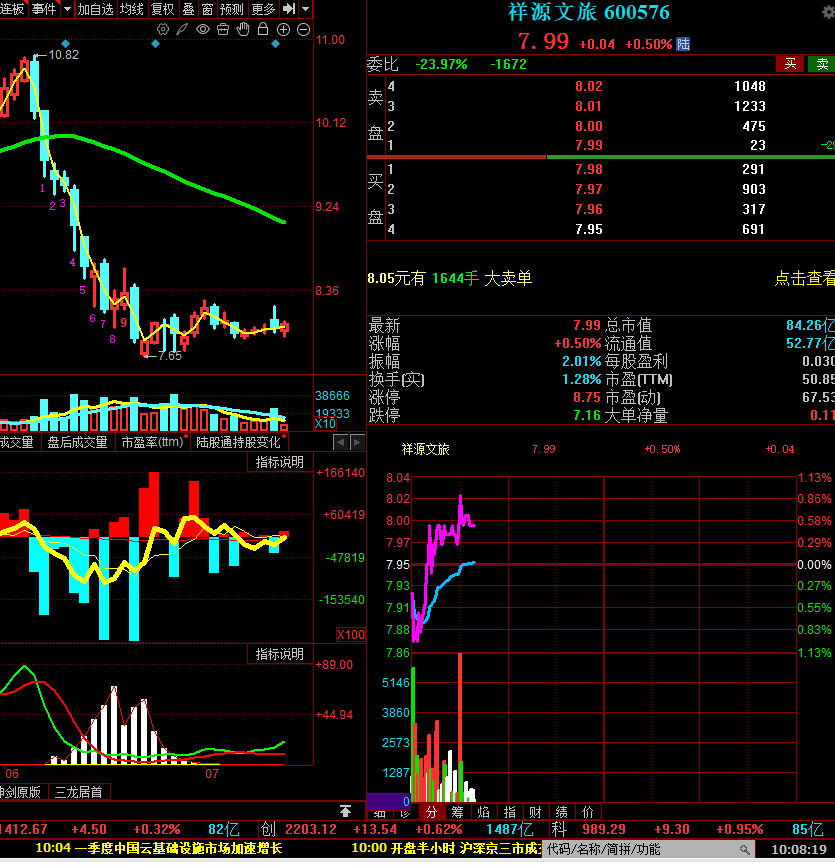Select the drawing pen tool

click(x=182, y=29)
